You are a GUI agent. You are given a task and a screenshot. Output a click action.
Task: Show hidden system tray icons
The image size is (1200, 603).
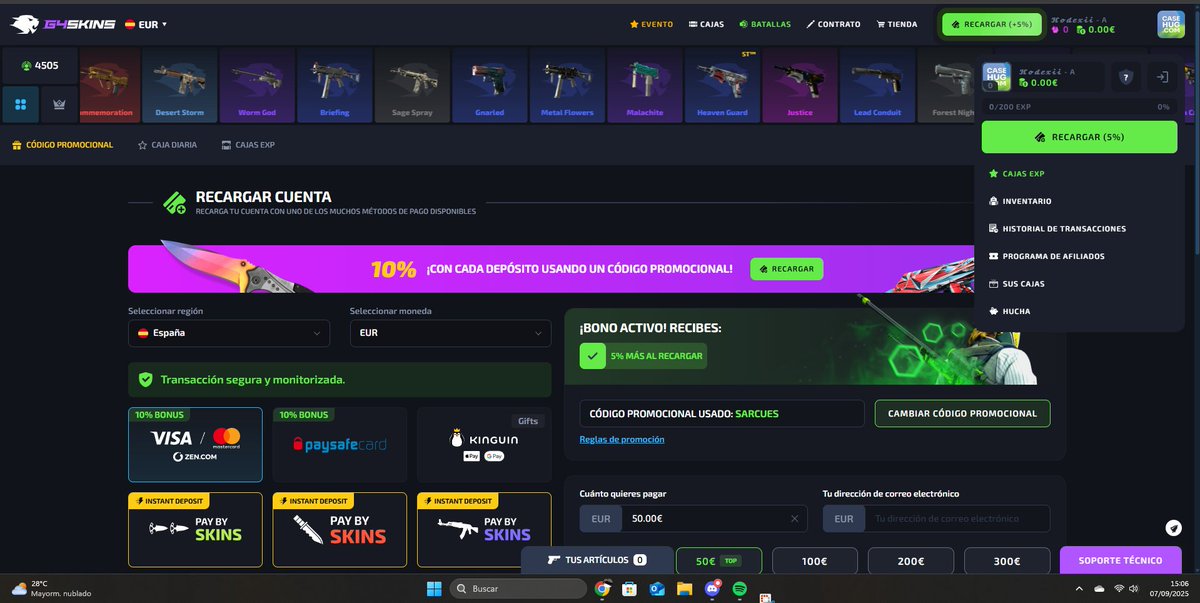tap(1079, 589)
